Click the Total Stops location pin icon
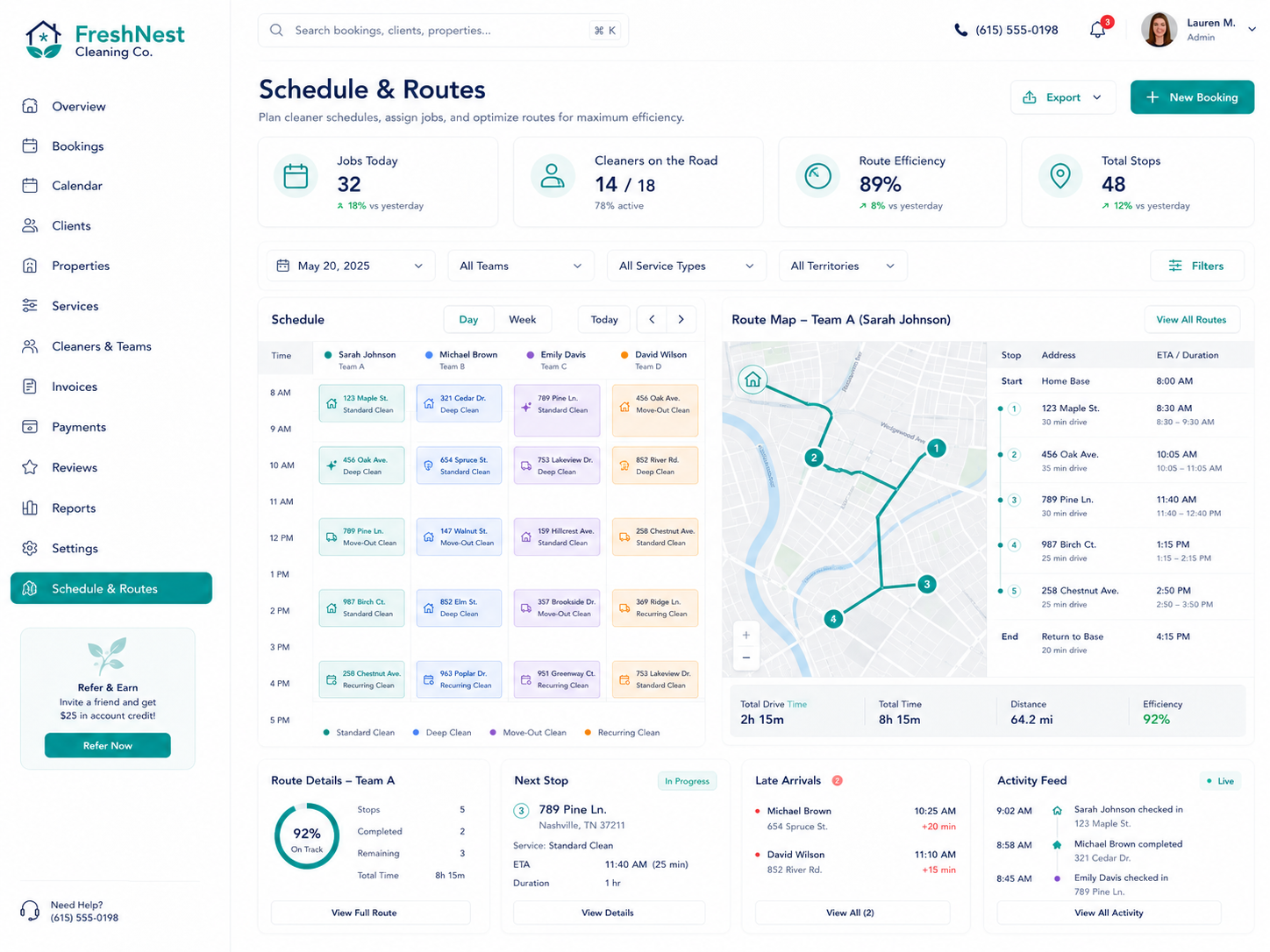Screen dimensions: 1270x952 1060,175
